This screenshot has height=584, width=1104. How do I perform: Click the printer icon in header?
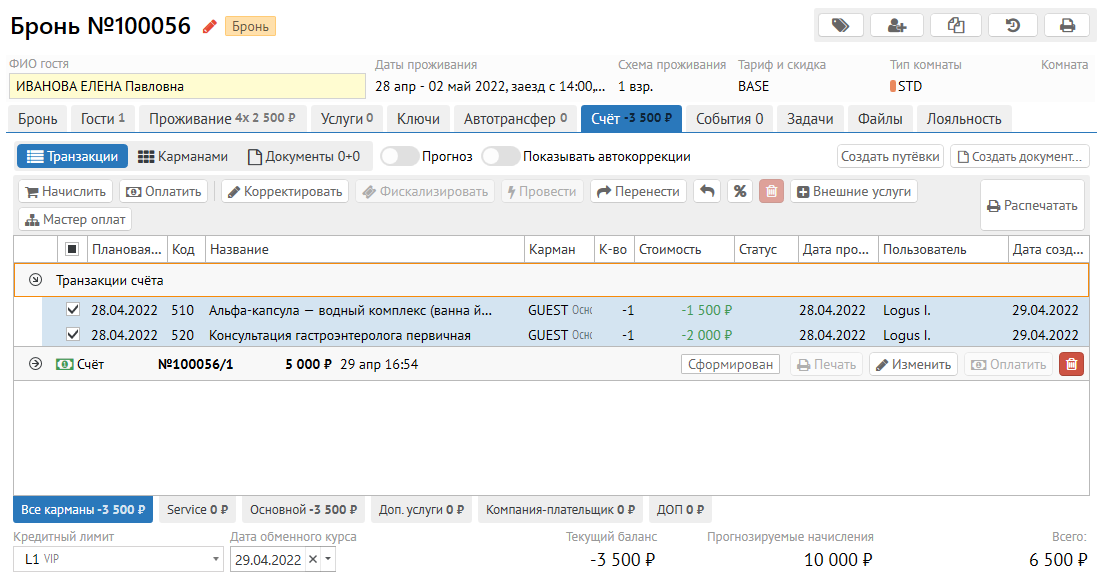point(1067,26)
